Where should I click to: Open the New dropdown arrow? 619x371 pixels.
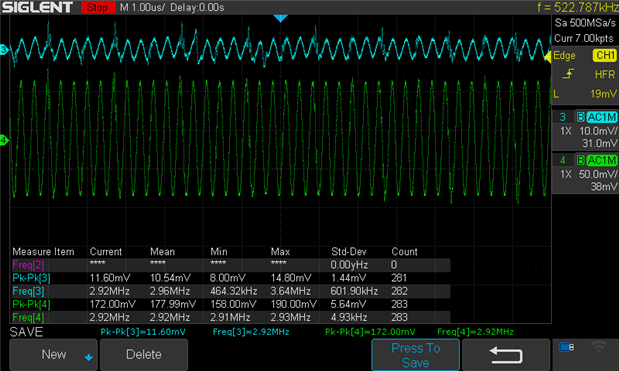point(88,358)
